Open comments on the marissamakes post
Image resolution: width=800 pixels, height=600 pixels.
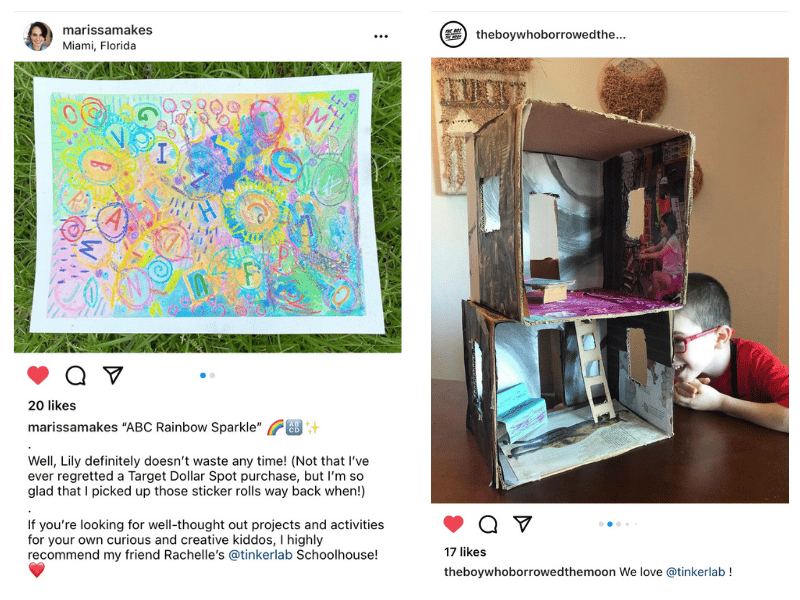click(76, 376)
